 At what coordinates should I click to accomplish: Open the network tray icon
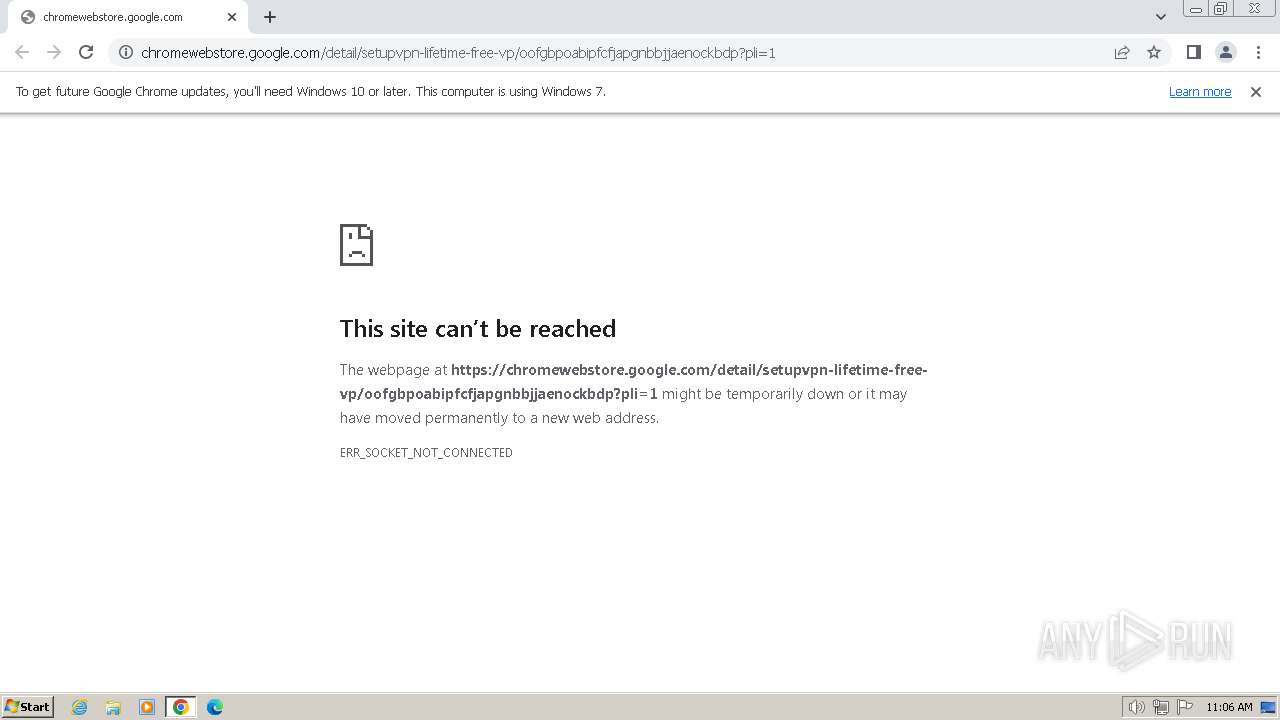[x=1161, y=707]
